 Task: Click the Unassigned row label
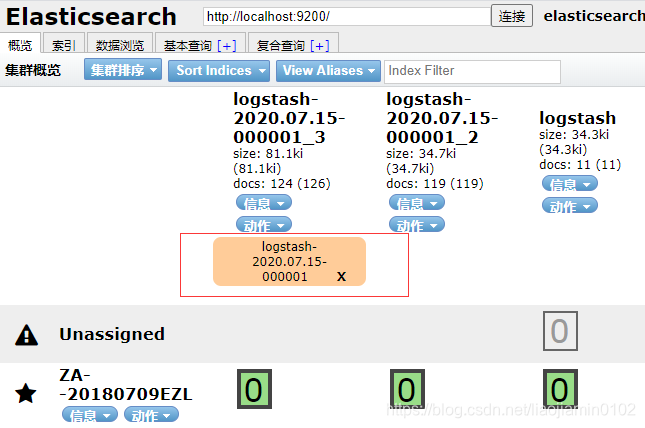[112, 334]
